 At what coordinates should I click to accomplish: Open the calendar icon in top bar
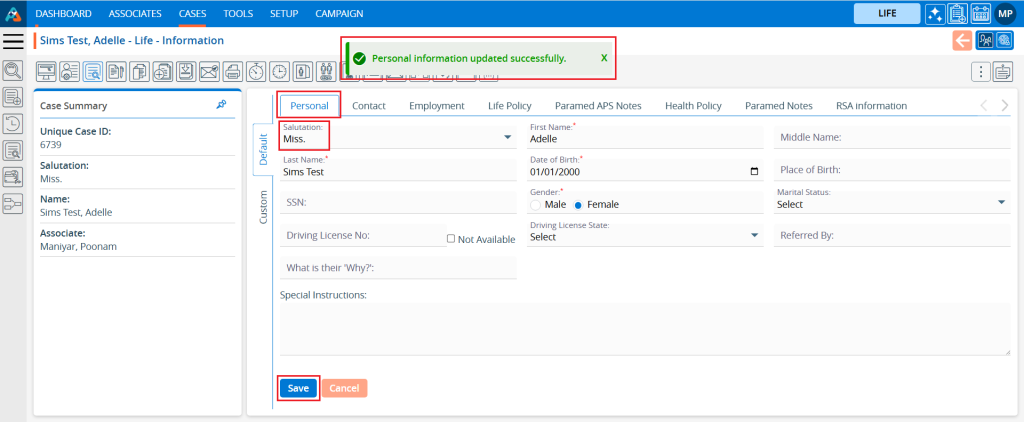(980, 14)
